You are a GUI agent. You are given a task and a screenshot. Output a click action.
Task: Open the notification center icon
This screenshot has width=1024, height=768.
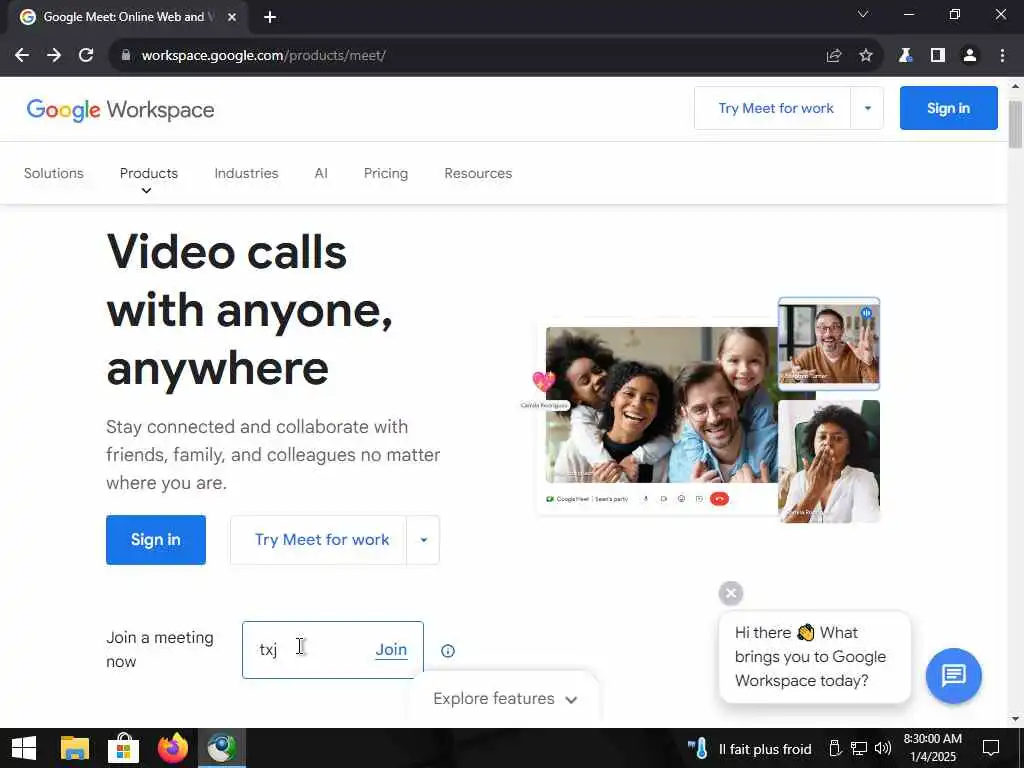click(991, 748)
